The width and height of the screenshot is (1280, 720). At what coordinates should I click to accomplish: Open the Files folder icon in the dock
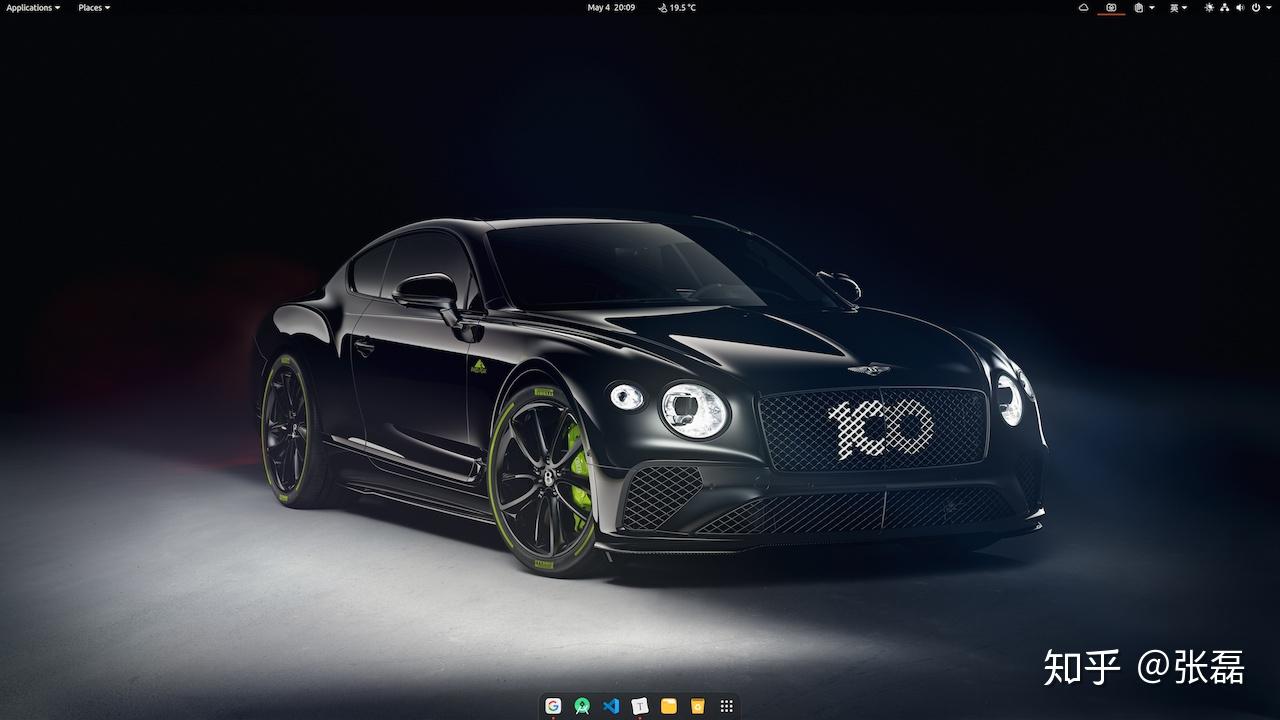669,706
